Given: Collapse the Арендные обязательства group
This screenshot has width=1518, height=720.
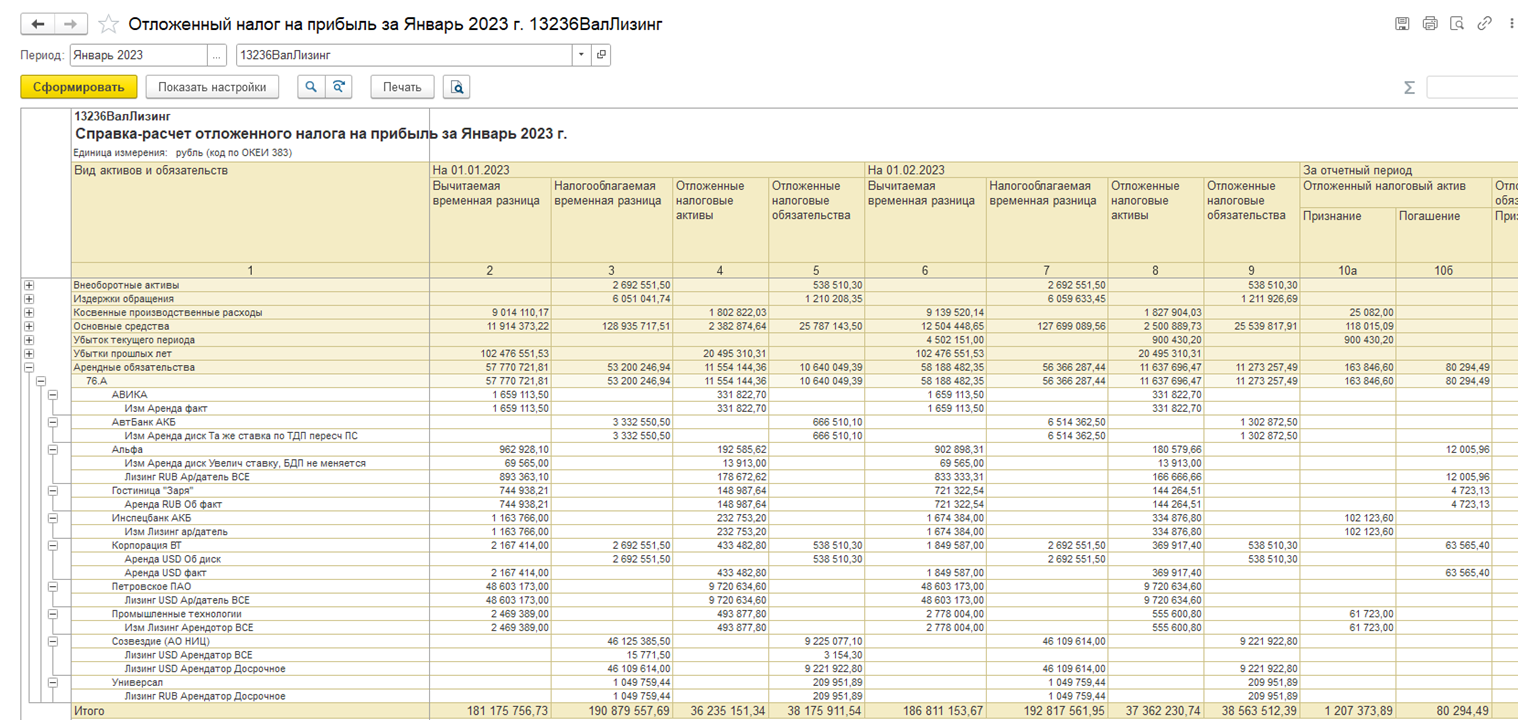Looking at the screenshot, I should pos(29,367).
